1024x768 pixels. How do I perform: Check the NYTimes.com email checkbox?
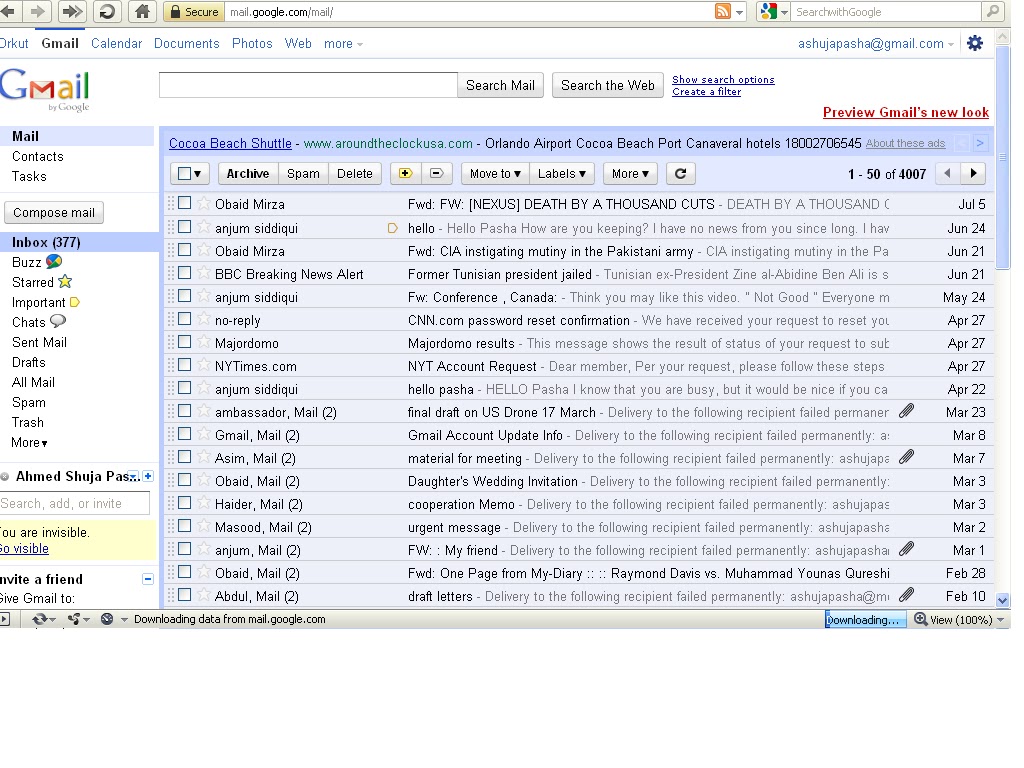(x=185, y=364)
